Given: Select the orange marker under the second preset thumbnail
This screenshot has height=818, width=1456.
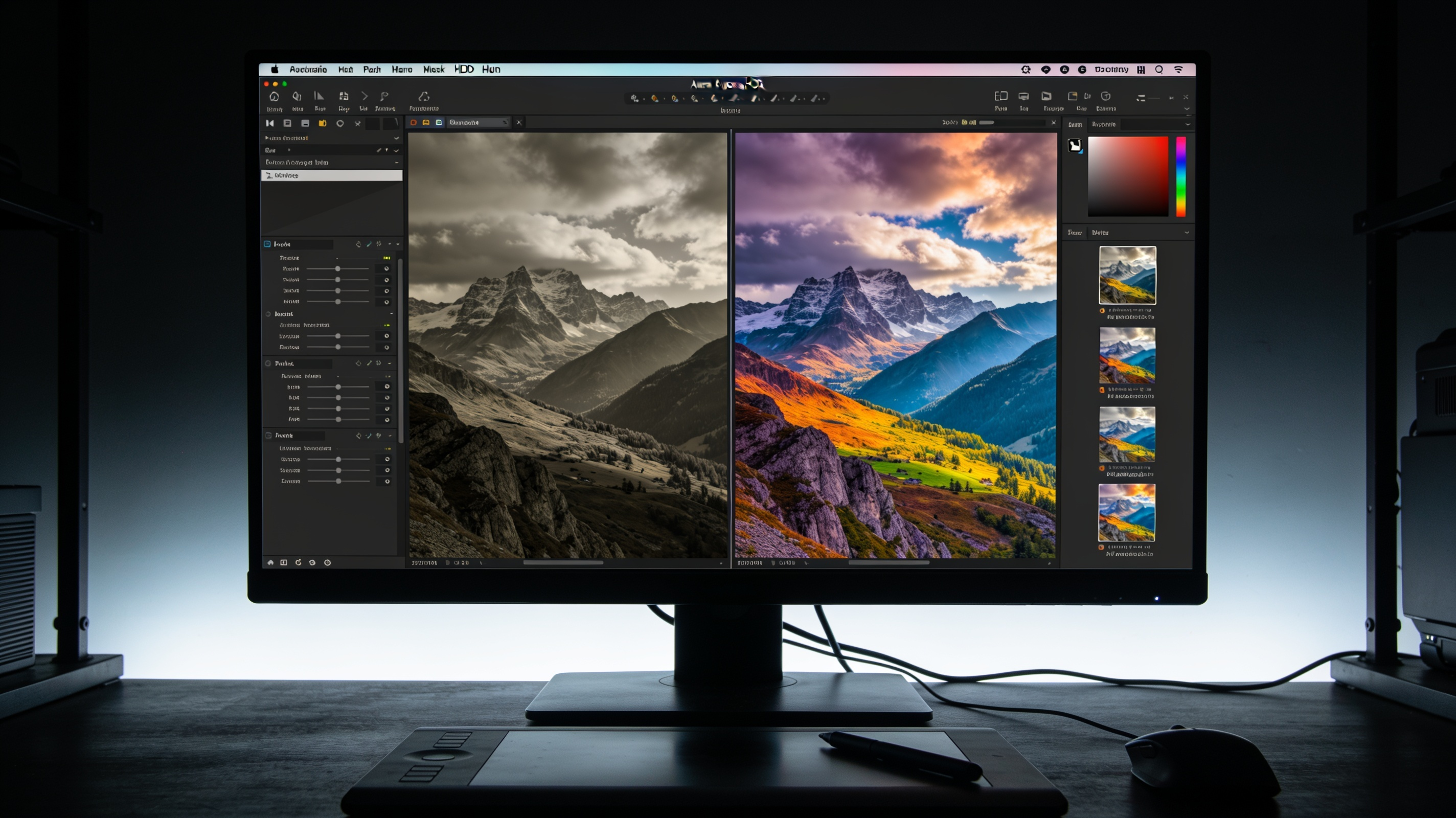Looking at the screenshot, I should point(1102,390).
